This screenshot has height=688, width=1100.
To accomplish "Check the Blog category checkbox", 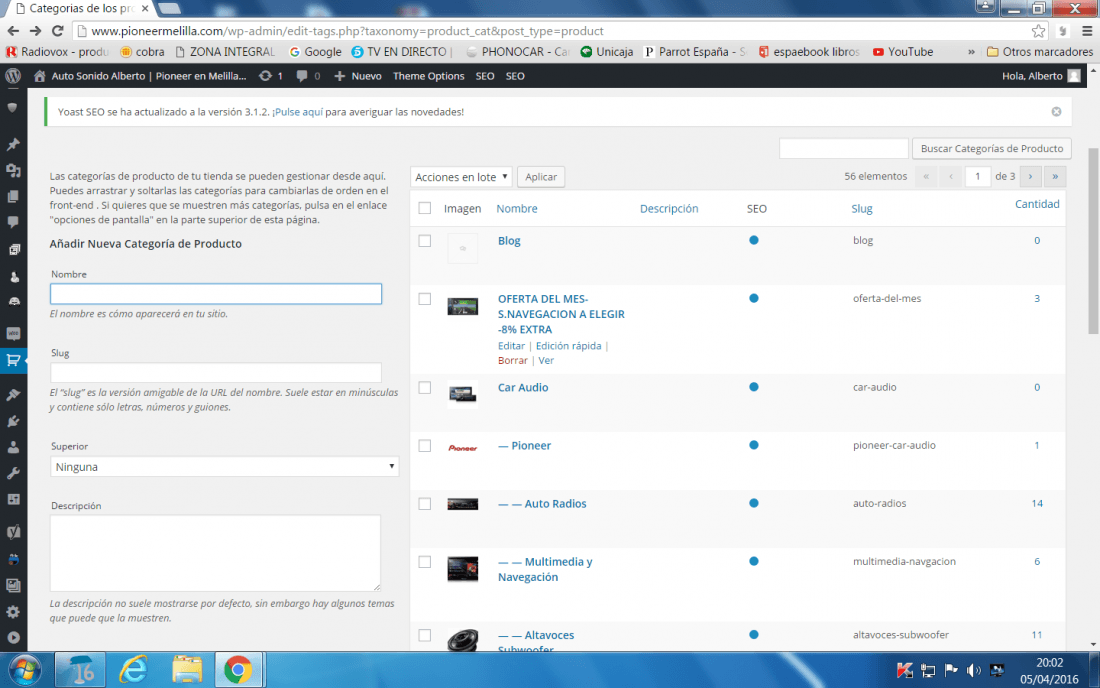I will pyautogui.click(x=424, y=241).
